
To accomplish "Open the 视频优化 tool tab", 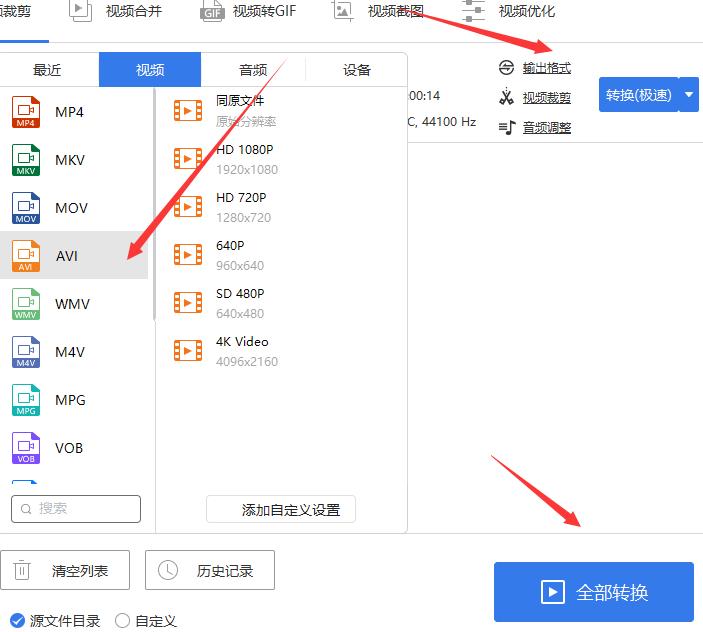I will [509, 11].
